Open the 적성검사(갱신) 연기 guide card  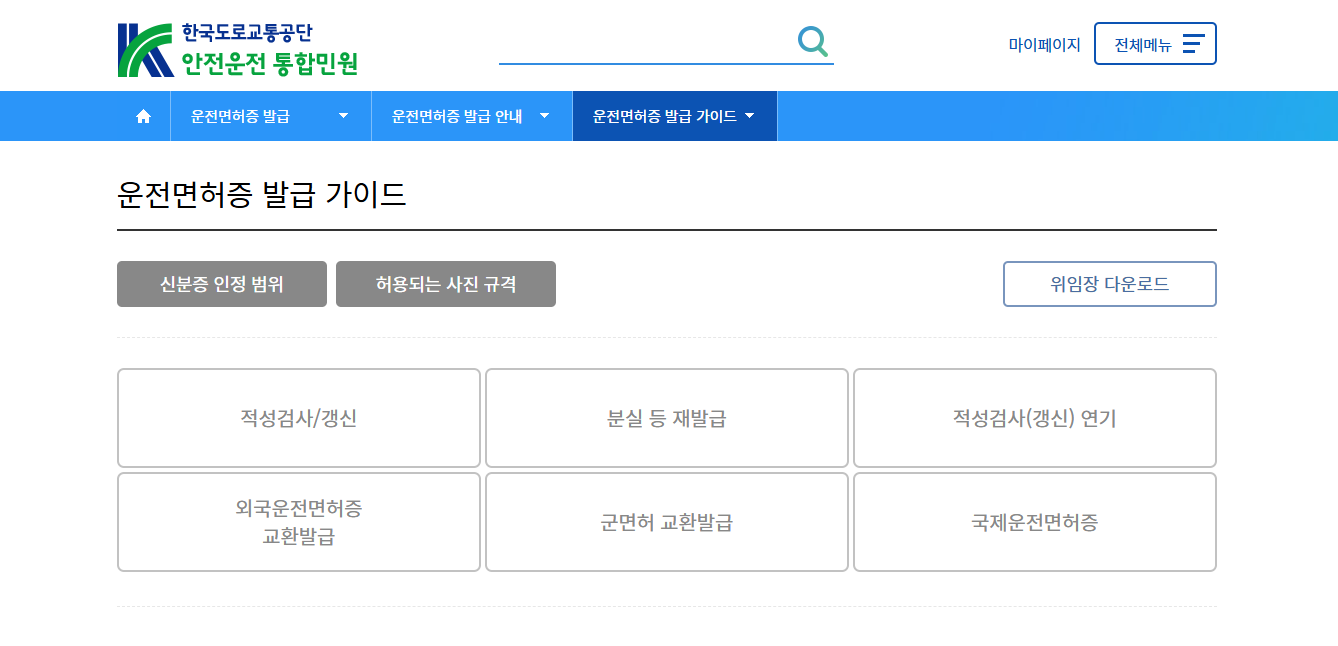[1034, 418]
